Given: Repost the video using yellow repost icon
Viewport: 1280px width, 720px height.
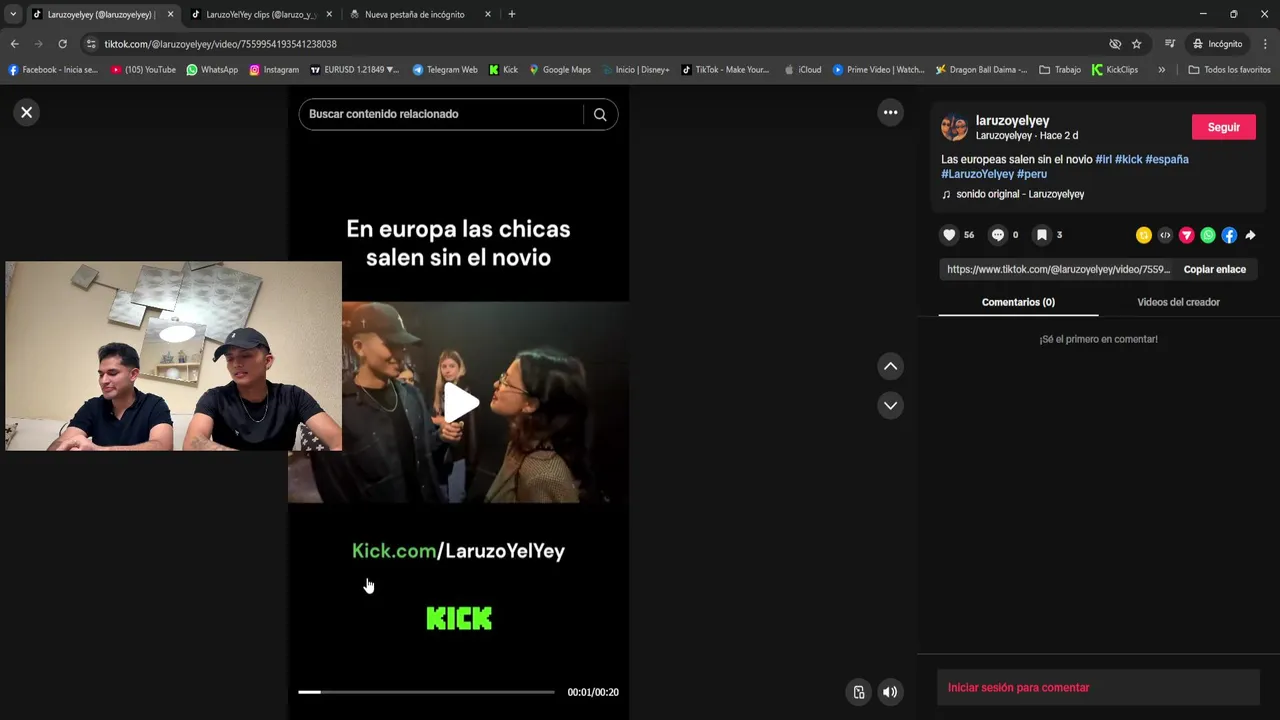Looking at the screenshot, I should pyautogui.click(x=1143, y=235).
